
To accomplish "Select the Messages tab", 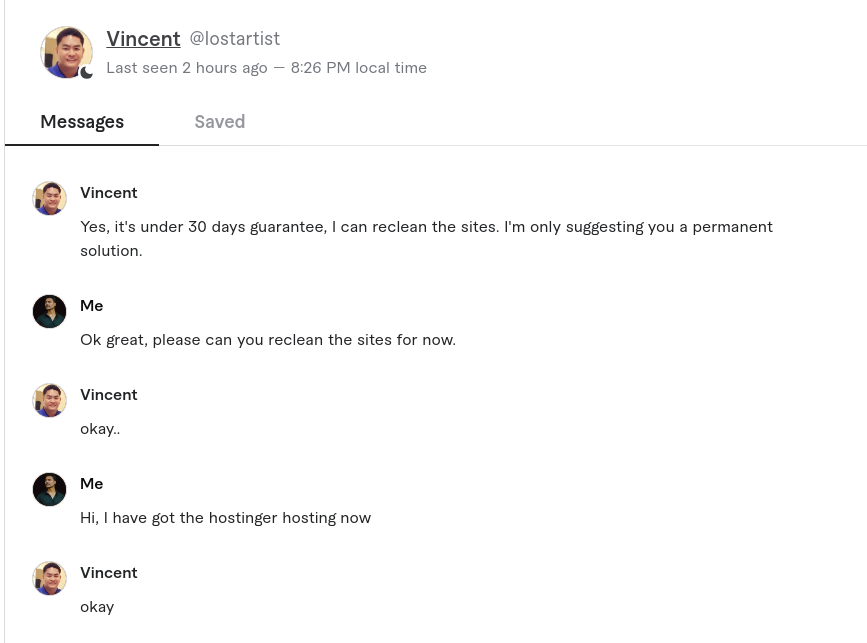I will tap(82, 122).
